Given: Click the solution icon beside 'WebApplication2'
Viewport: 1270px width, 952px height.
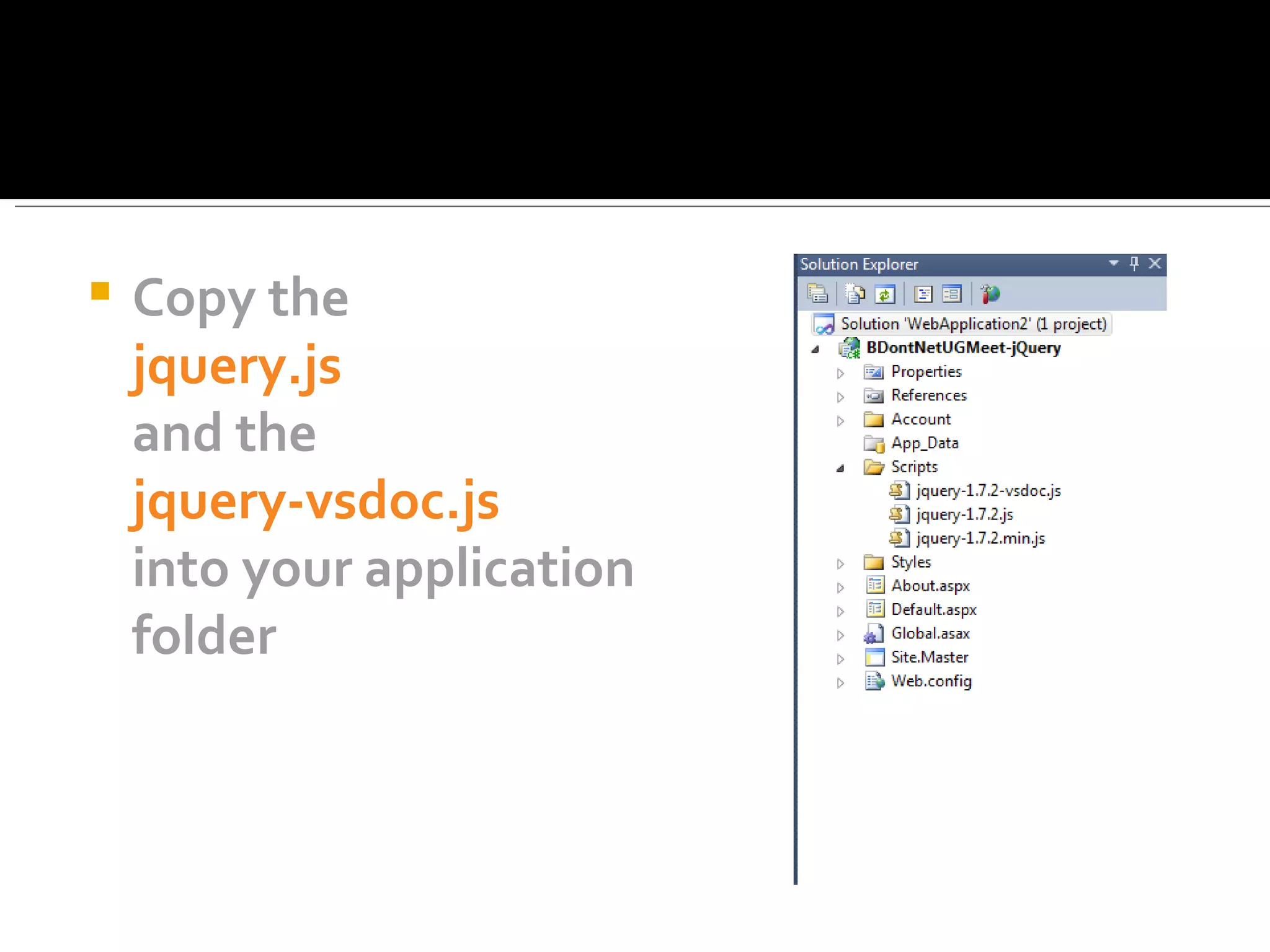Looking at the screenshot, I should click(x=824, y=325).
